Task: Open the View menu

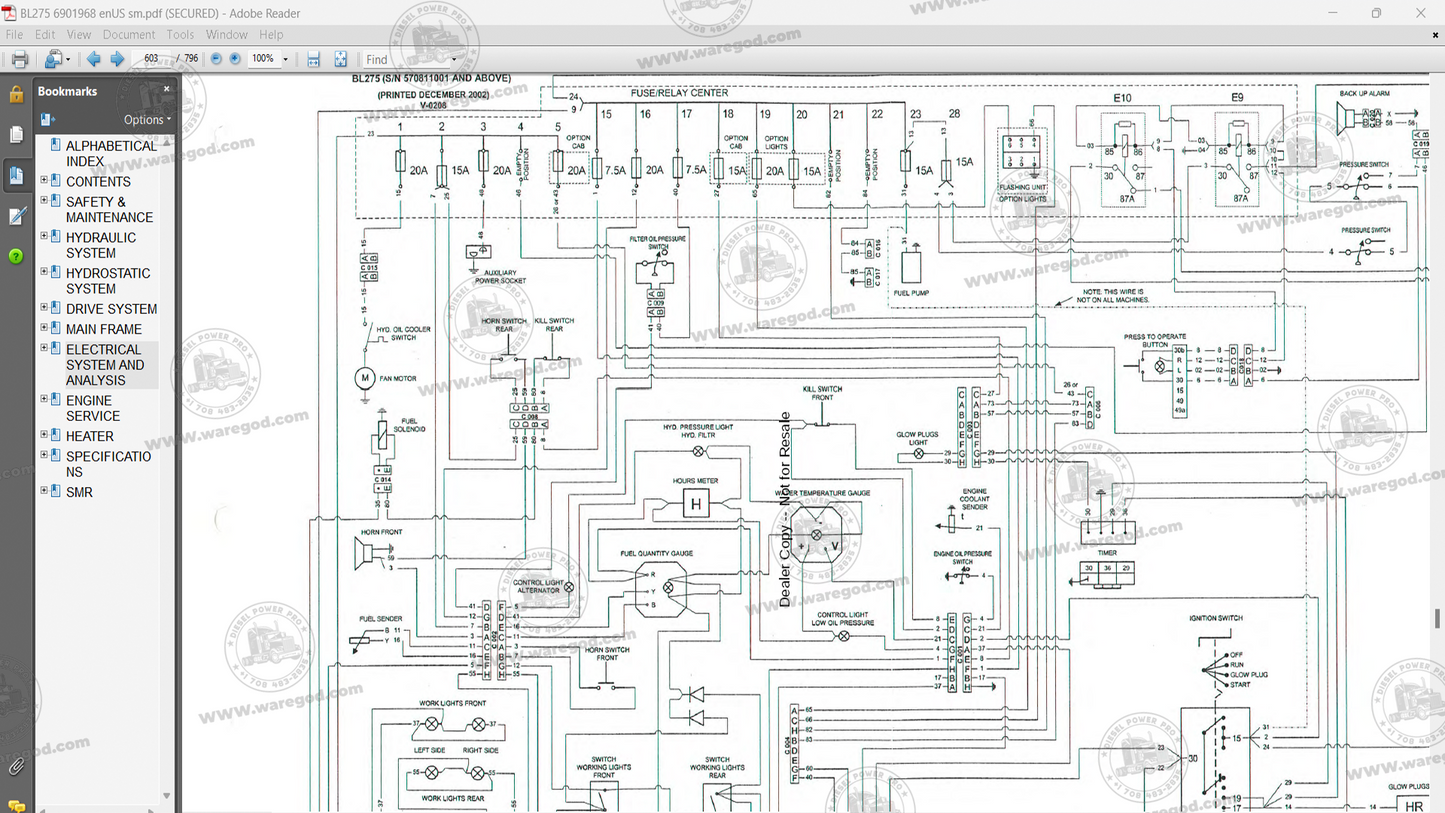Action: [x=79, y=34]
